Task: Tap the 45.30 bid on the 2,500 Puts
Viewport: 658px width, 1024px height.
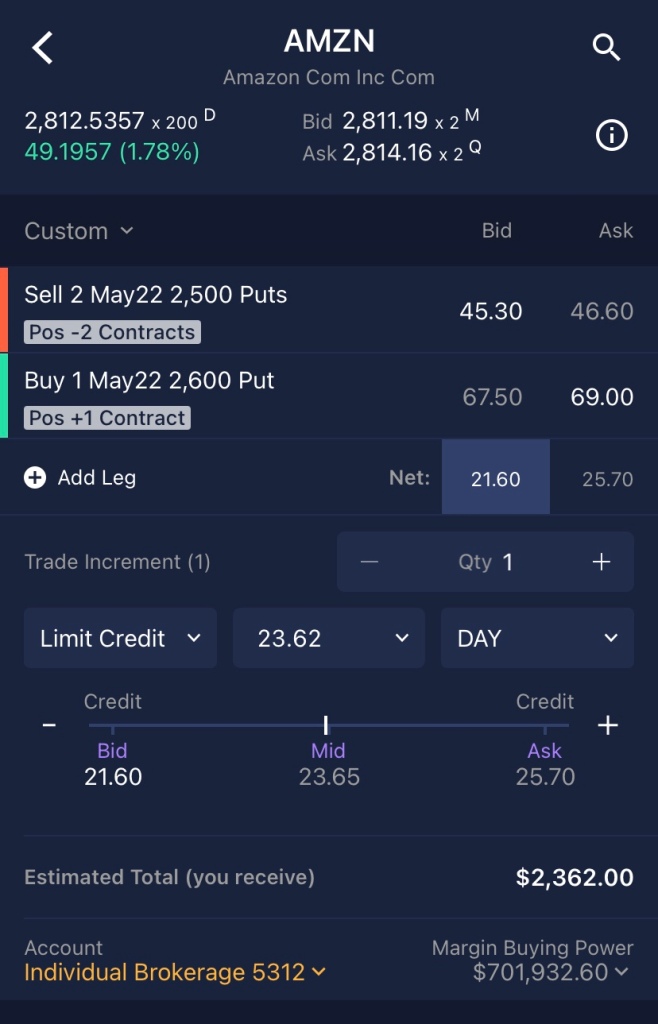Action: (x=491, y=311)
